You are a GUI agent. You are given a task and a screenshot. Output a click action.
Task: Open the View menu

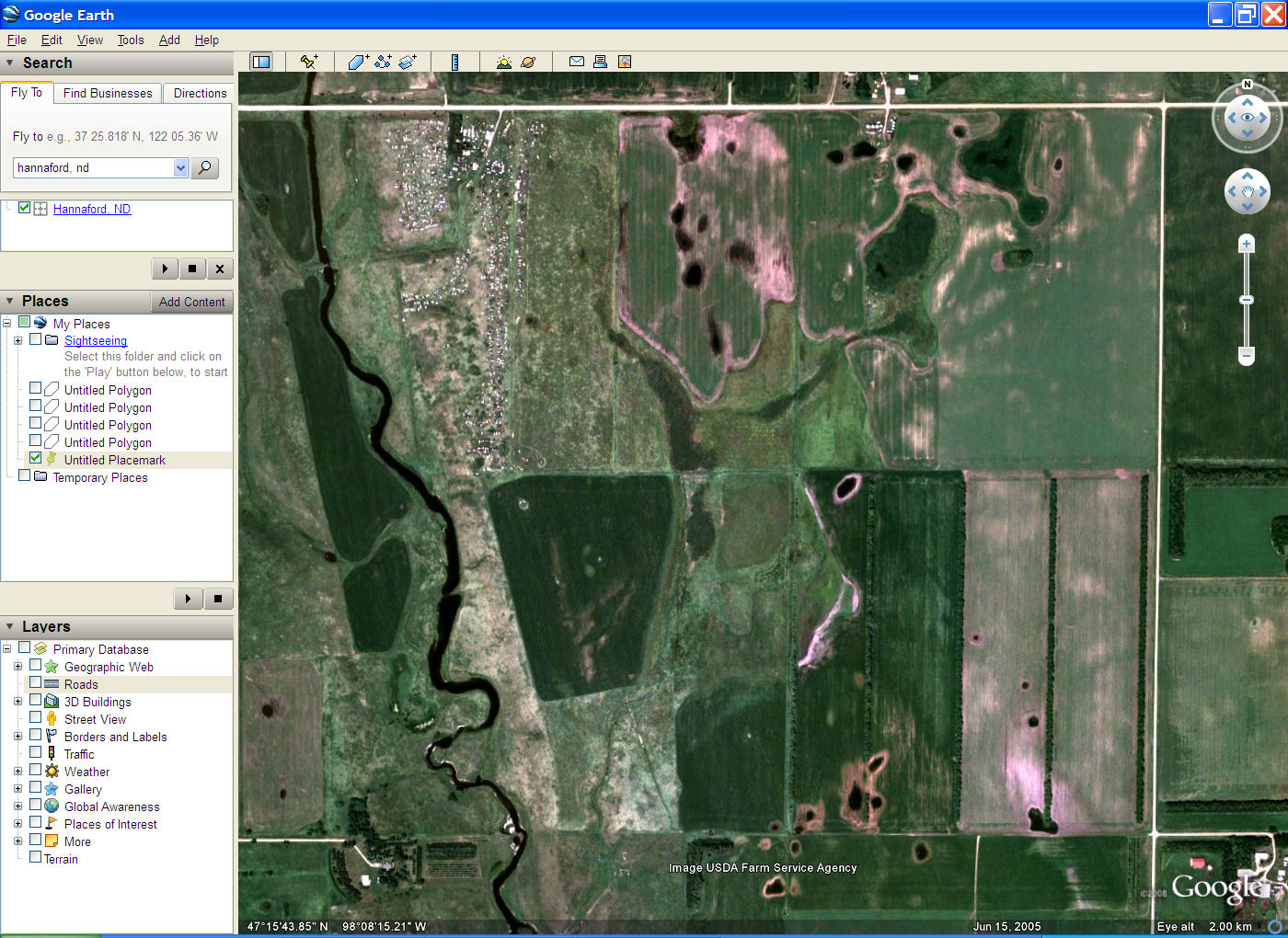click(90, 40)
